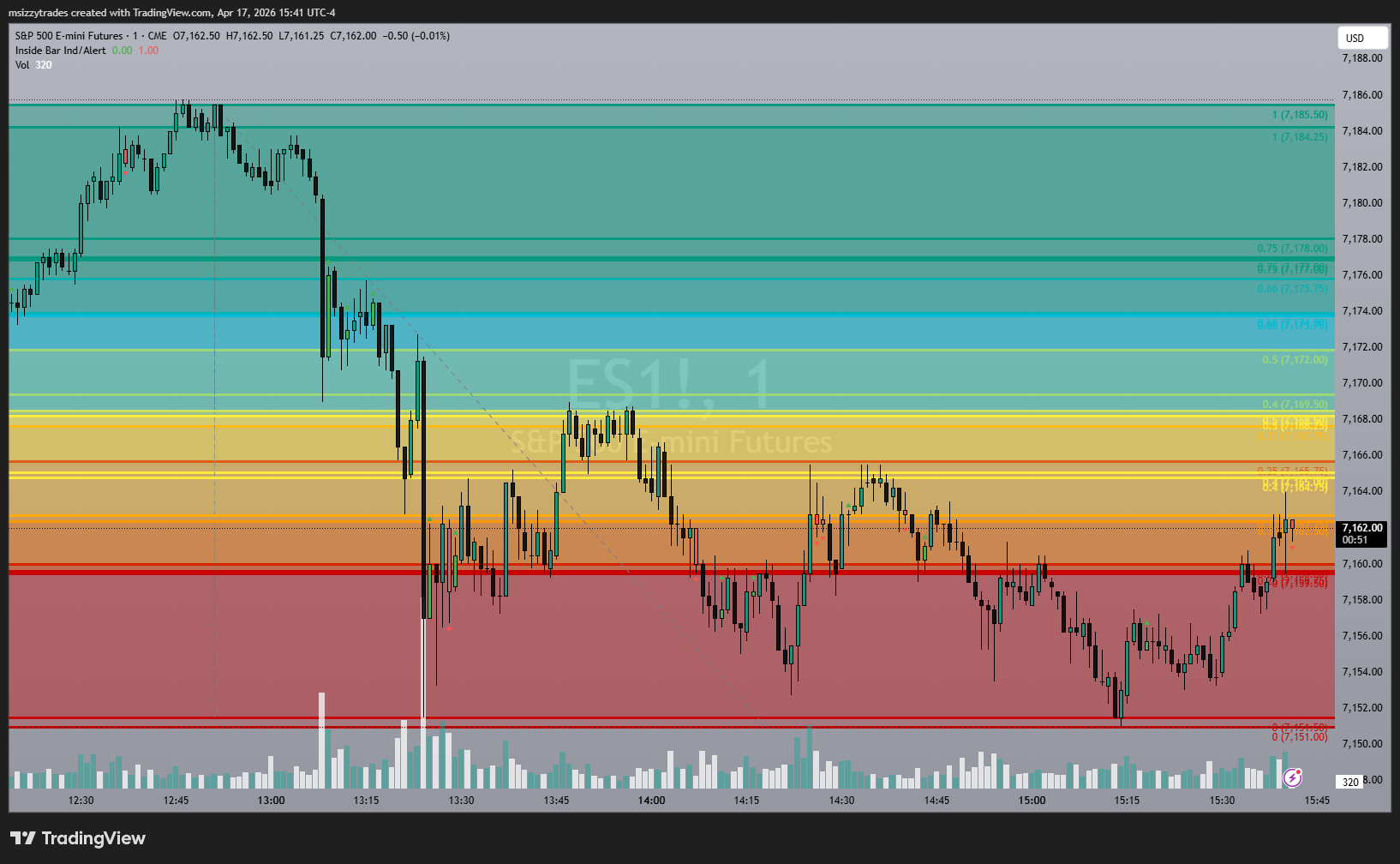Click the high value H7,162.50 in legend
The width and height of the screenshot is (1400, 864).
[x=249, y=36]
